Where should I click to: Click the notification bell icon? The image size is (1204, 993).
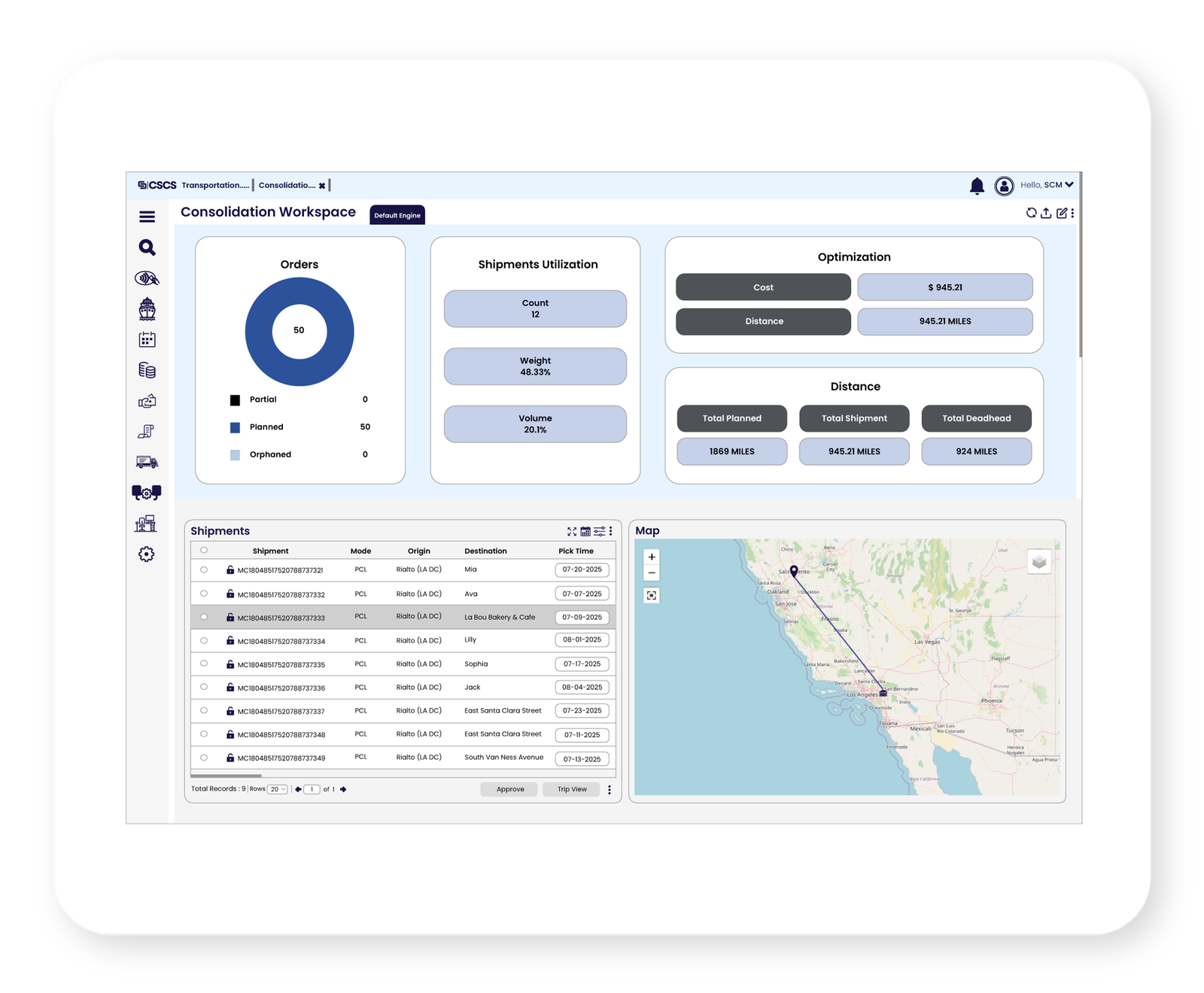[x=977, y=186]
